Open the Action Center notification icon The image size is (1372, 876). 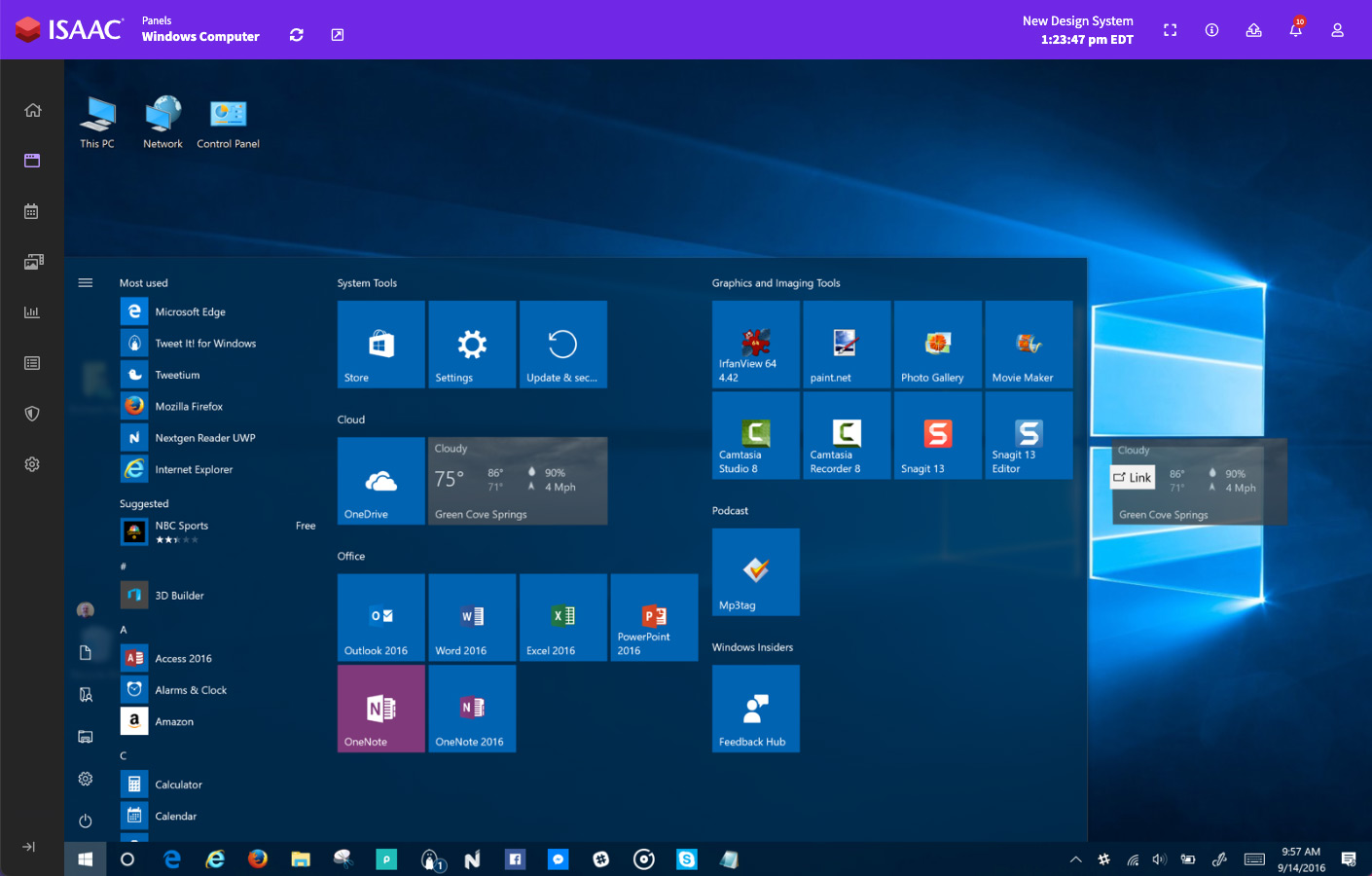click(1349, 859)
